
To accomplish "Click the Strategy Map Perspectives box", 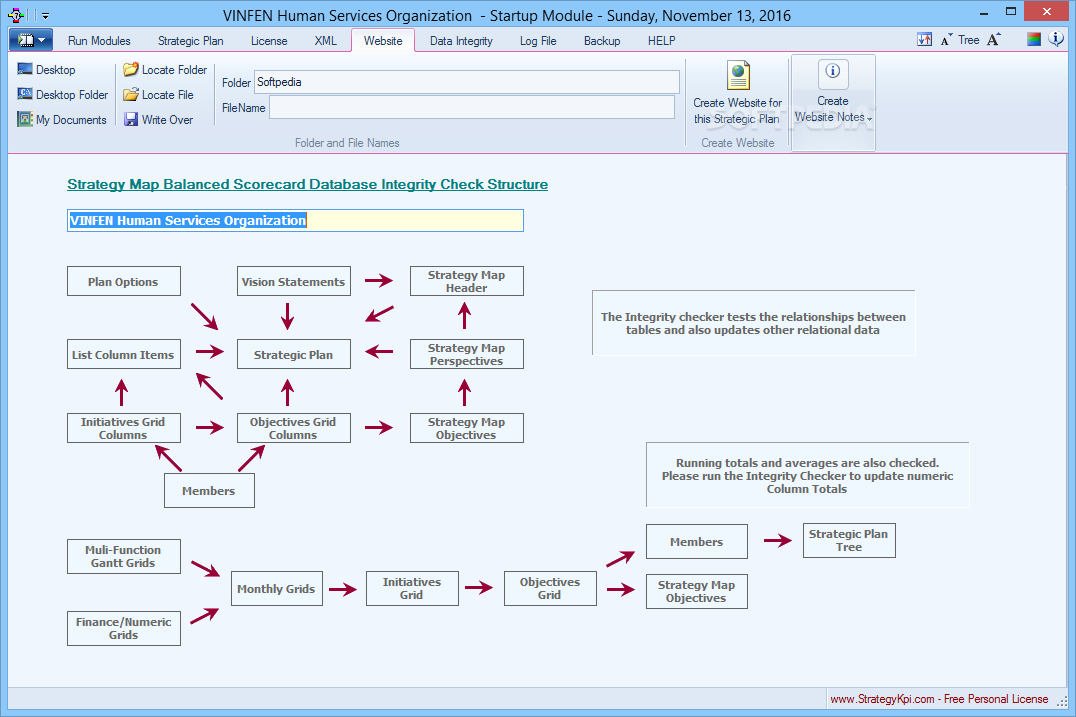I will 467,354.
